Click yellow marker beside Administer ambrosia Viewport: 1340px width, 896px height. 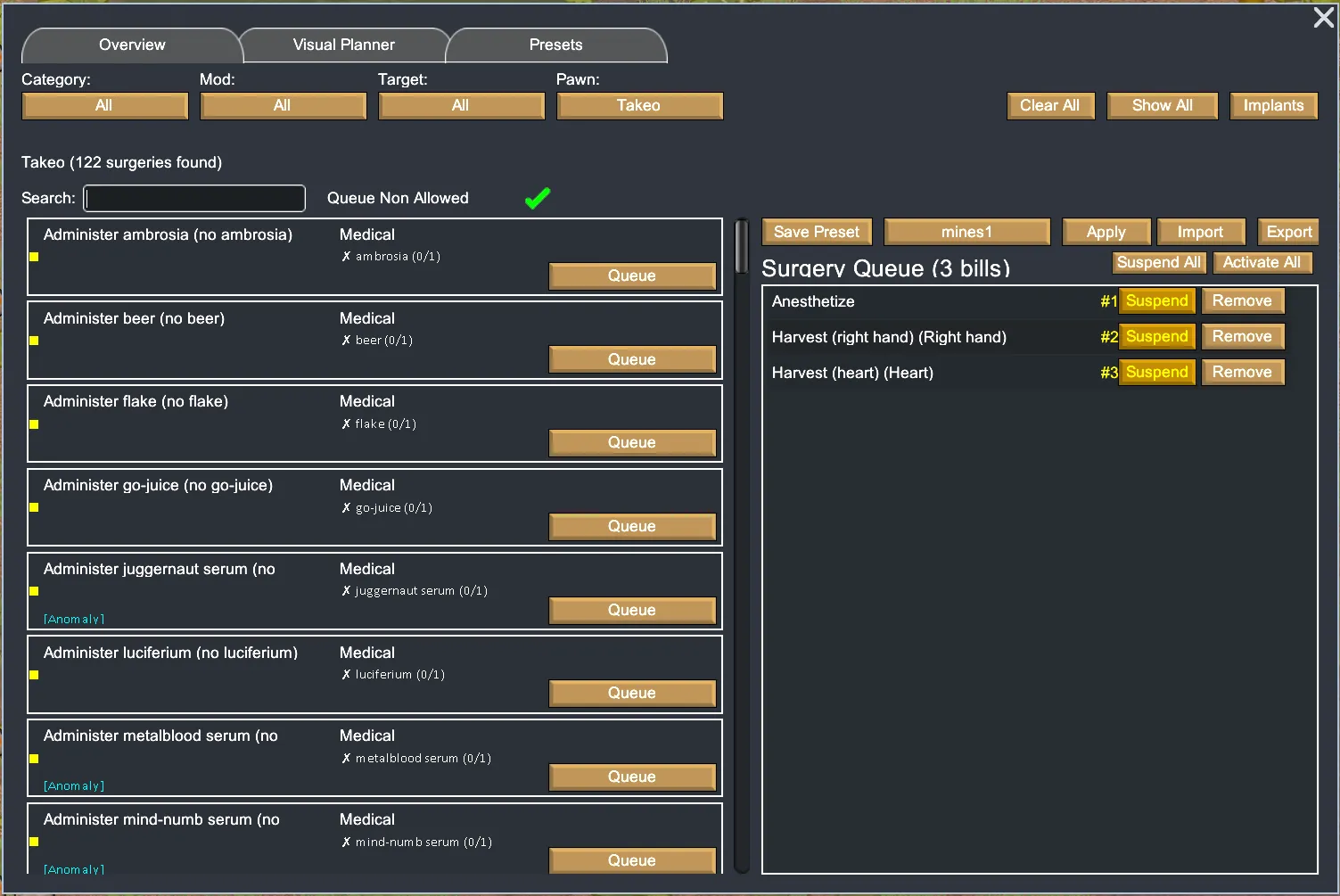point(34,257)
